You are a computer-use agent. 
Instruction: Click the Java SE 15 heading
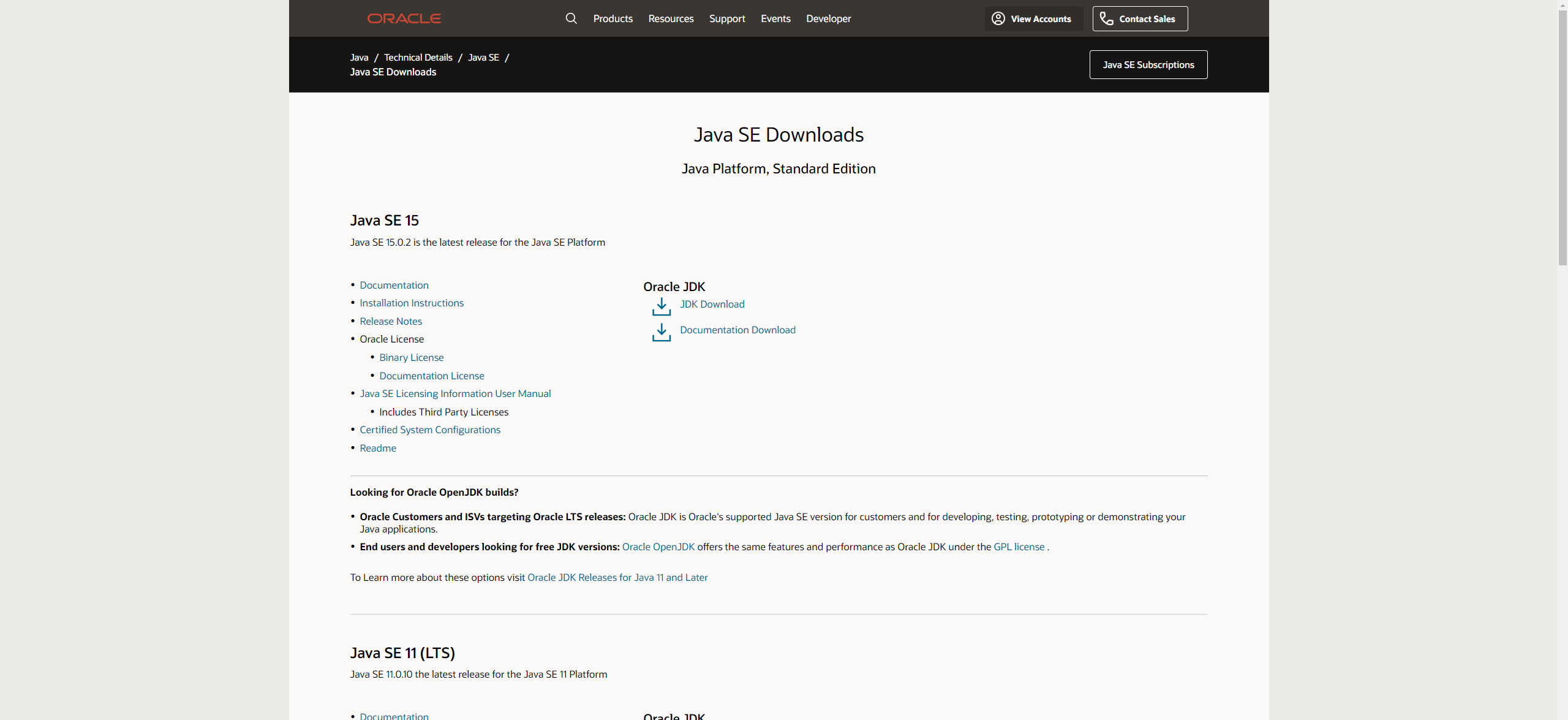(x=384, y=220)
